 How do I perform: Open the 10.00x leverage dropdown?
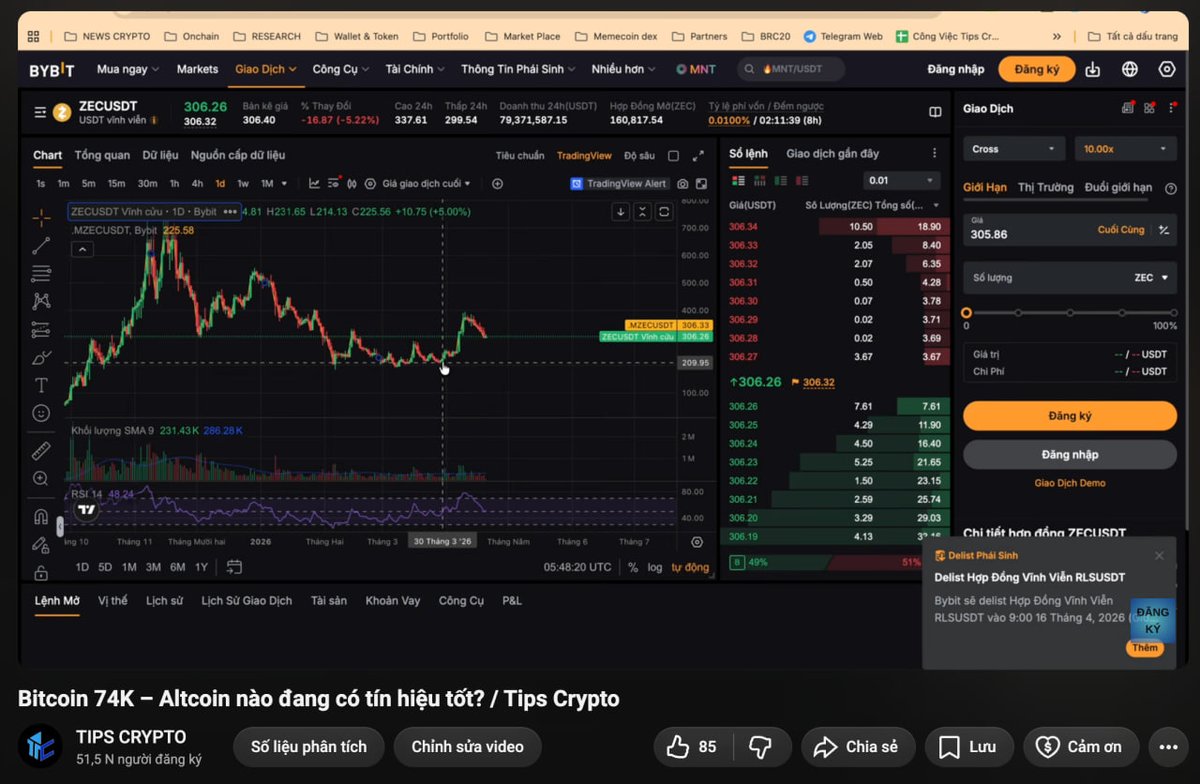[x=1125, y=149]
